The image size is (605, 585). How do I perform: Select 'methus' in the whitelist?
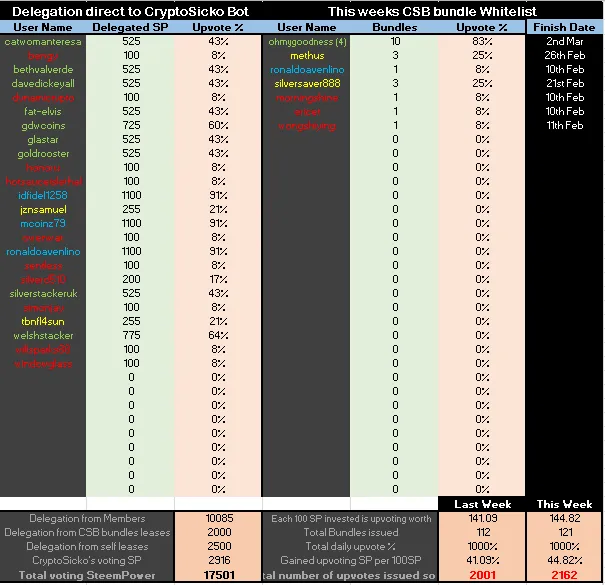pos(307,56)
